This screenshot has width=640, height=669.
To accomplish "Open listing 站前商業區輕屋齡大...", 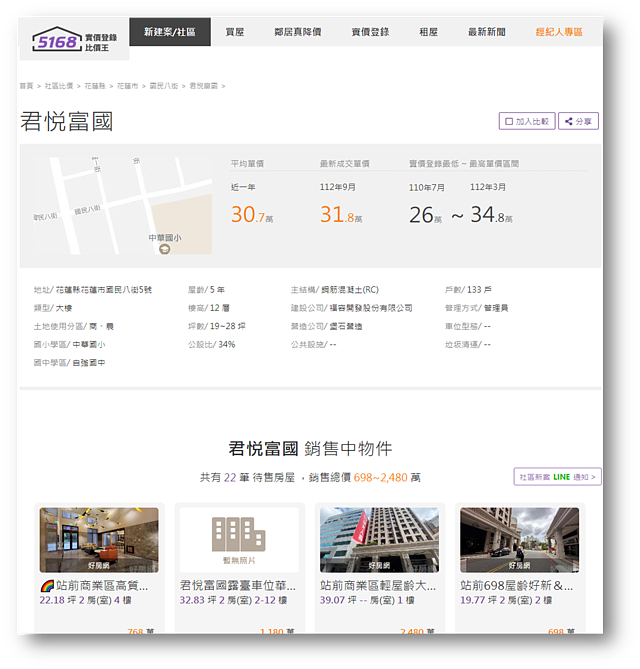I will click(x=378, y=586).
